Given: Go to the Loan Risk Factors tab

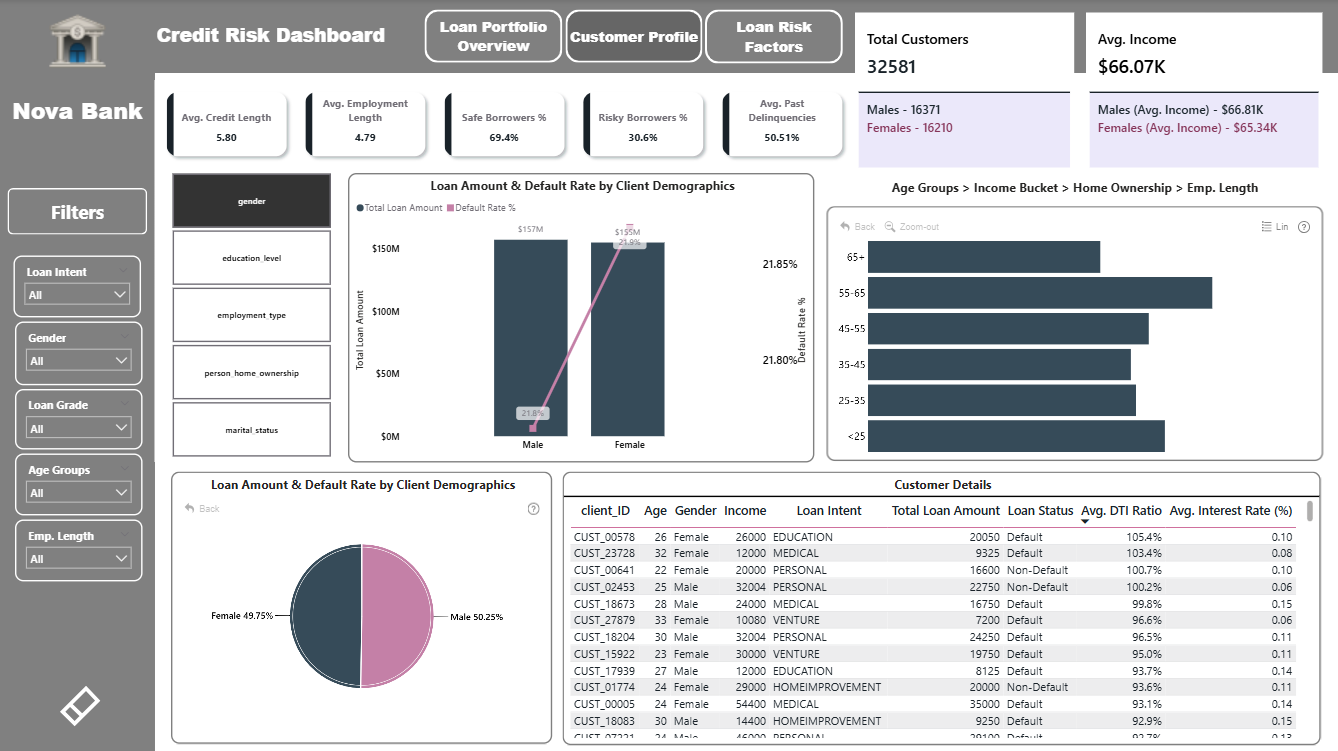Looking at the screenshot, I should click(773, 37).
